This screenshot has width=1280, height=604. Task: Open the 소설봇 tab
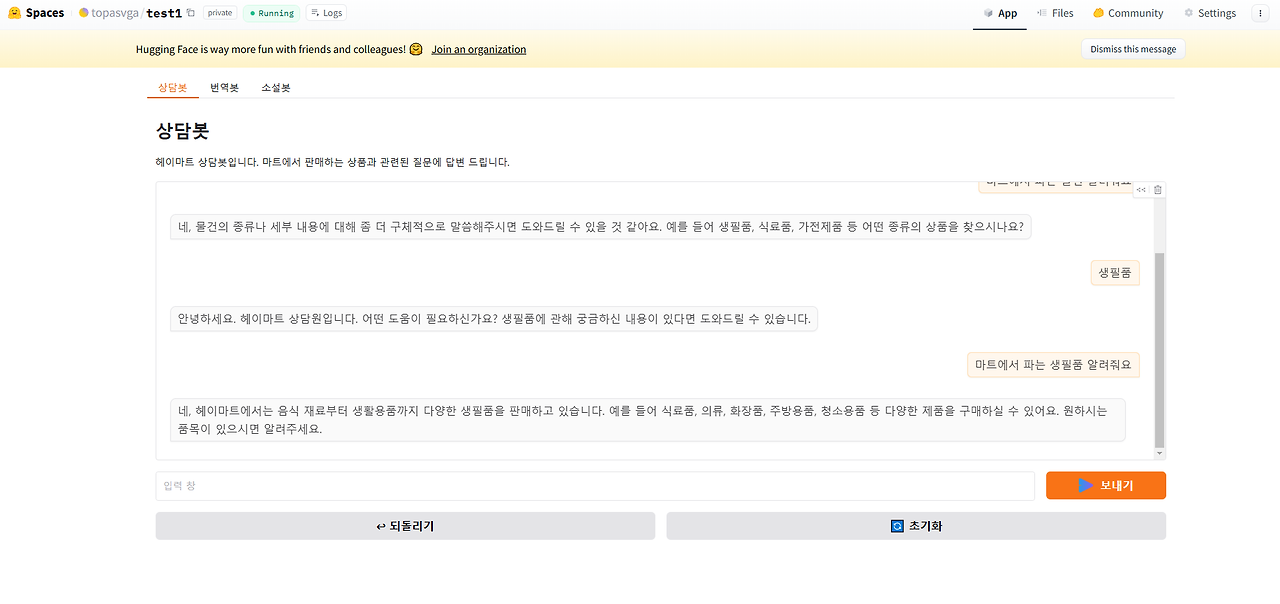tap(275, 88)
